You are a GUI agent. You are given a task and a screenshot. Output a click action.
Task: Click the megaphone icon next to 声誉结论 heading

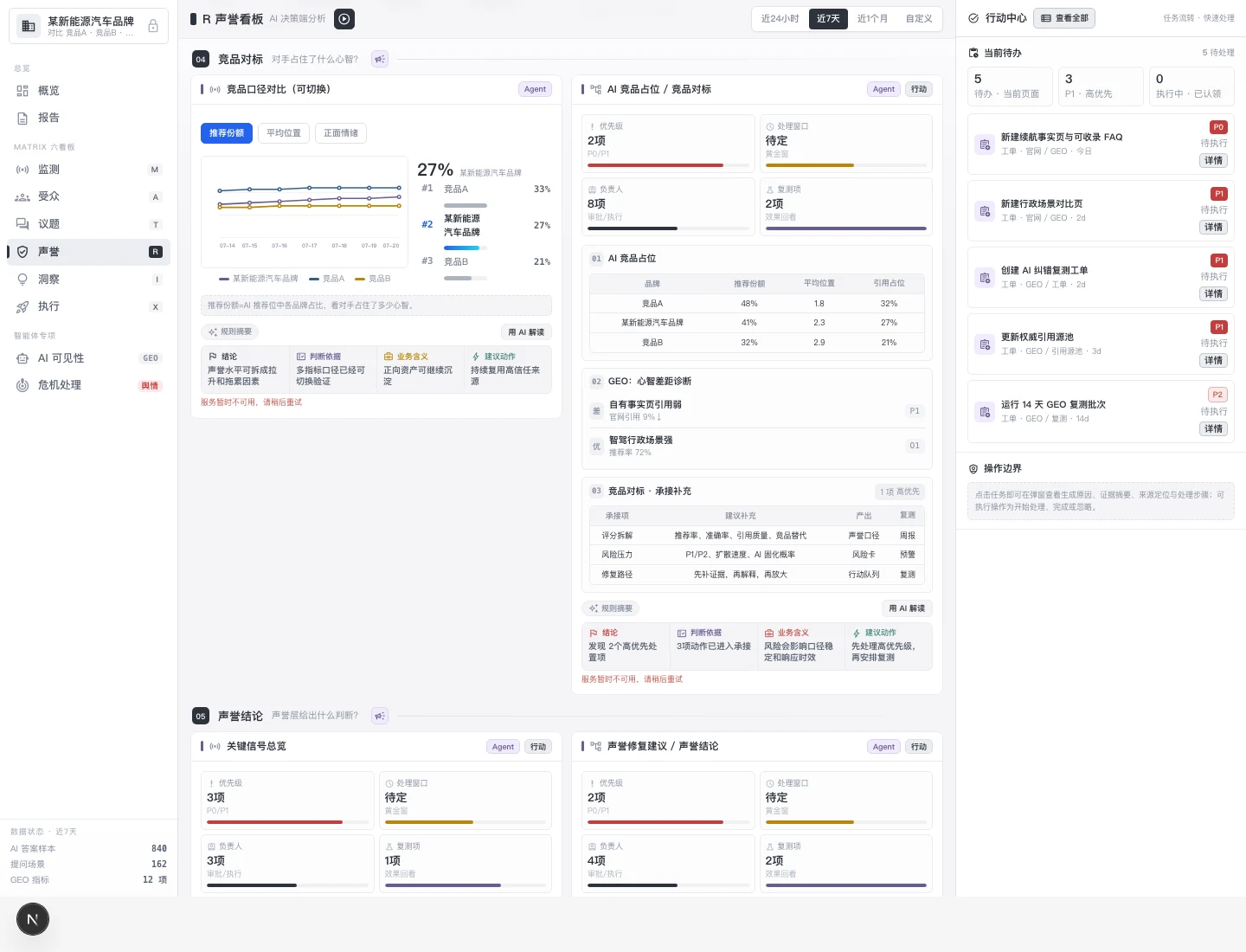[379, 716]
